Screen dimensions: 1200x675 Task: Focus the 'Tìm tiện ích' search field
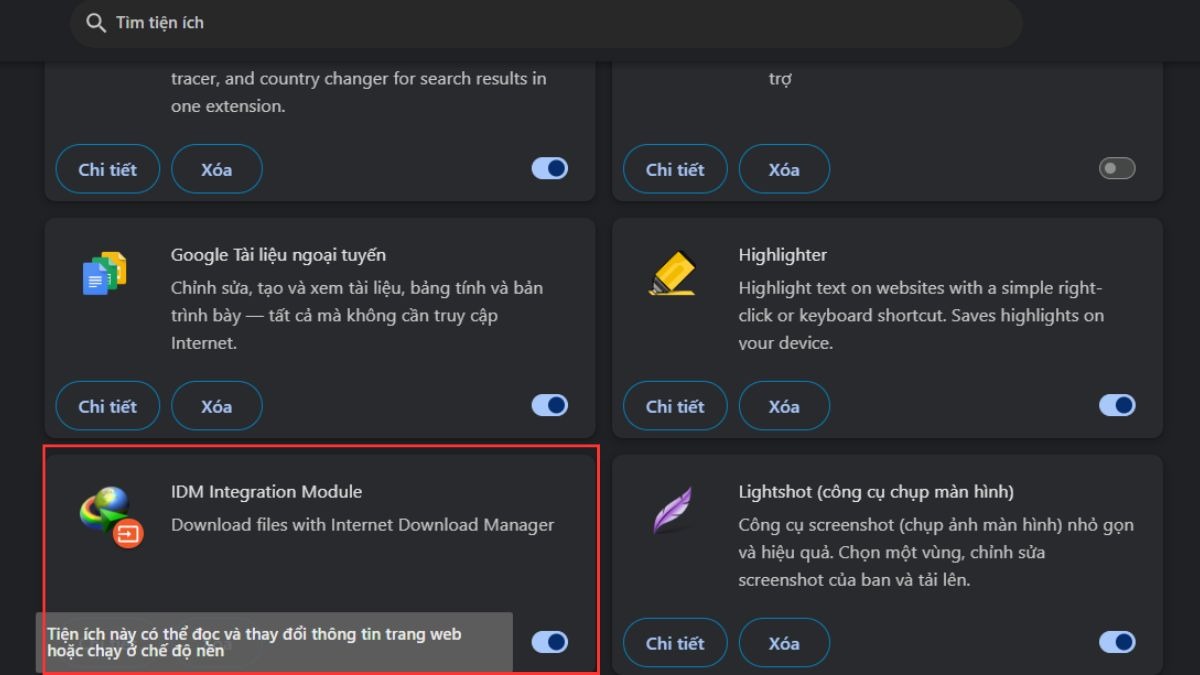click(546, 22)
